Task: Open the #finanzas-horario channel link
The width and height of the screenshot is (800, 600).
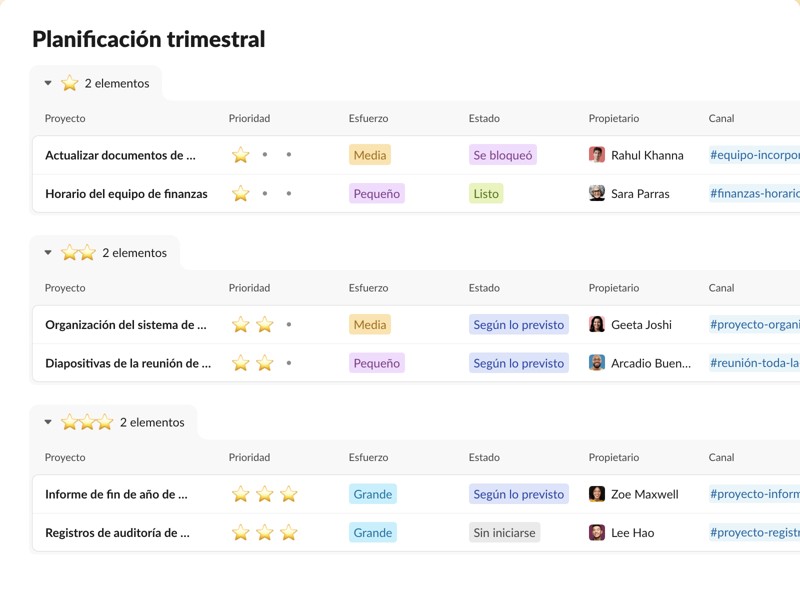Action: pyautogui.click(x=755, y=193)
